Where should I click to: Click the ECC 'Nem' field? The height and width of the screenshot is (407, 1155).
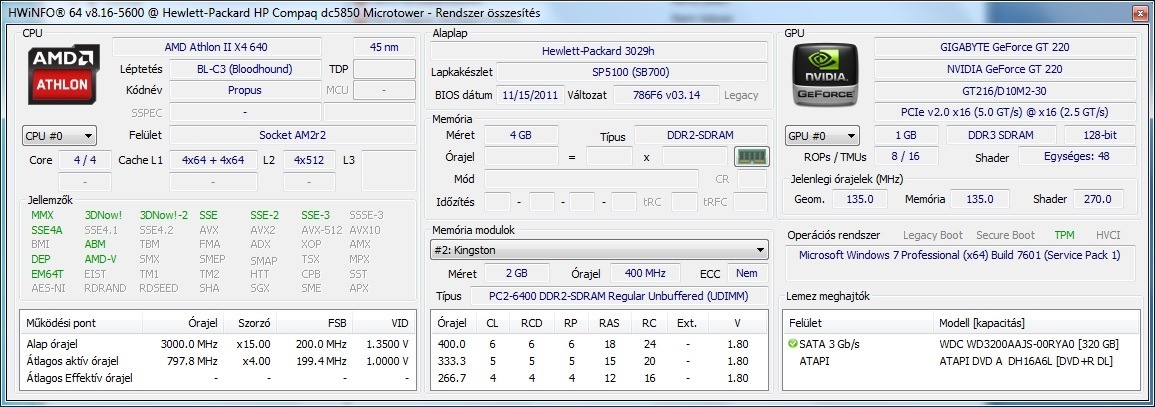[x=748, y=273]
